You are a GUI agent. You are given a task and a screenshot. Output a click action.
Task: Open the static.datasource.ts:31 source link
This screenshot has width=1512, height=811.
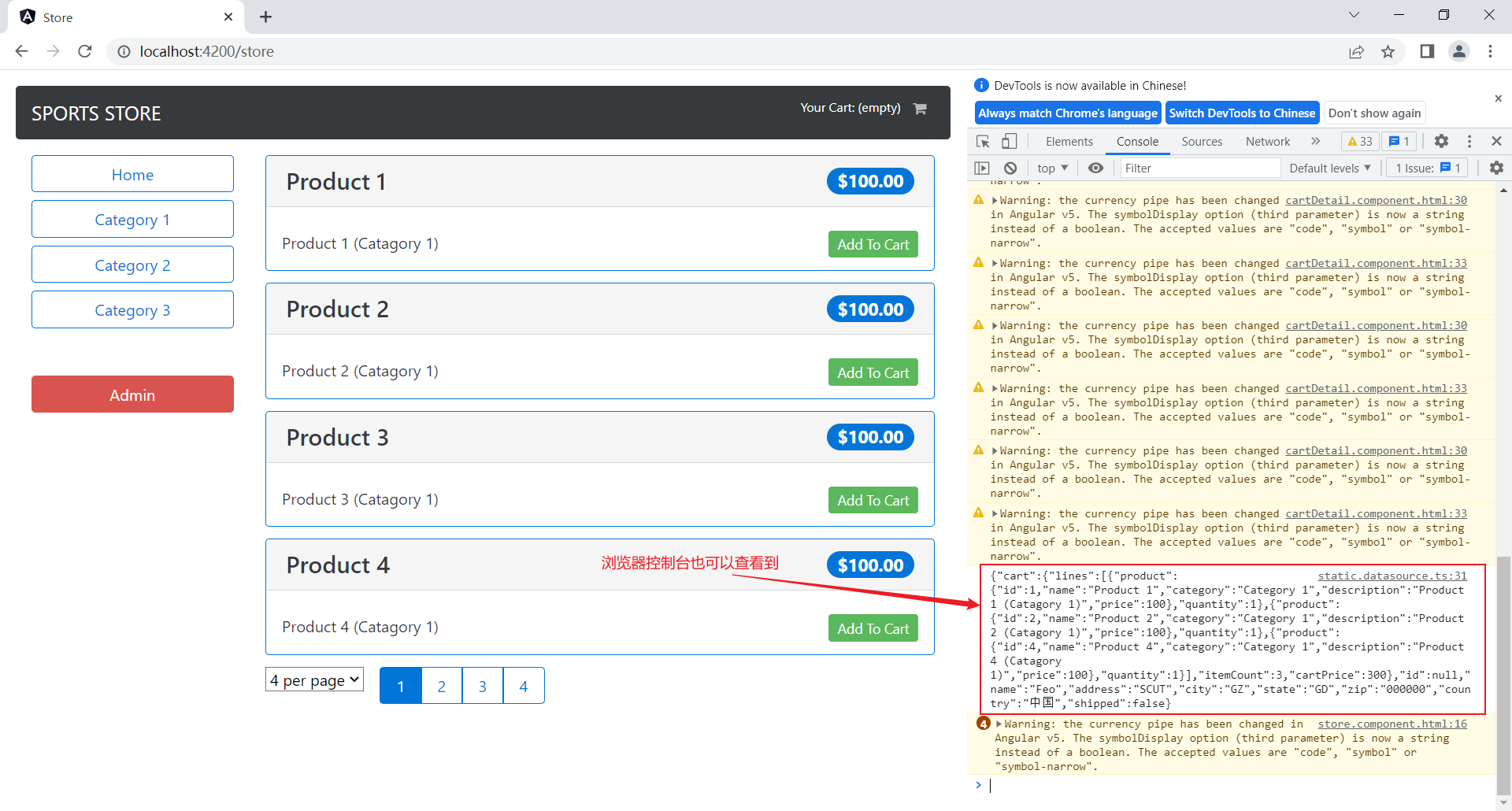tap(1392, 576)
